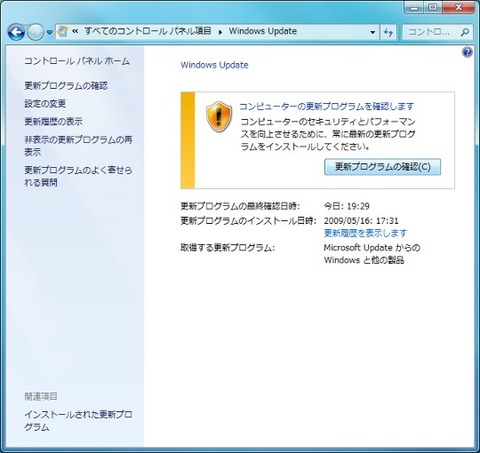The image size is (480, 453).
Task: Click the search magnifier icon
Action: click(465, 32)
